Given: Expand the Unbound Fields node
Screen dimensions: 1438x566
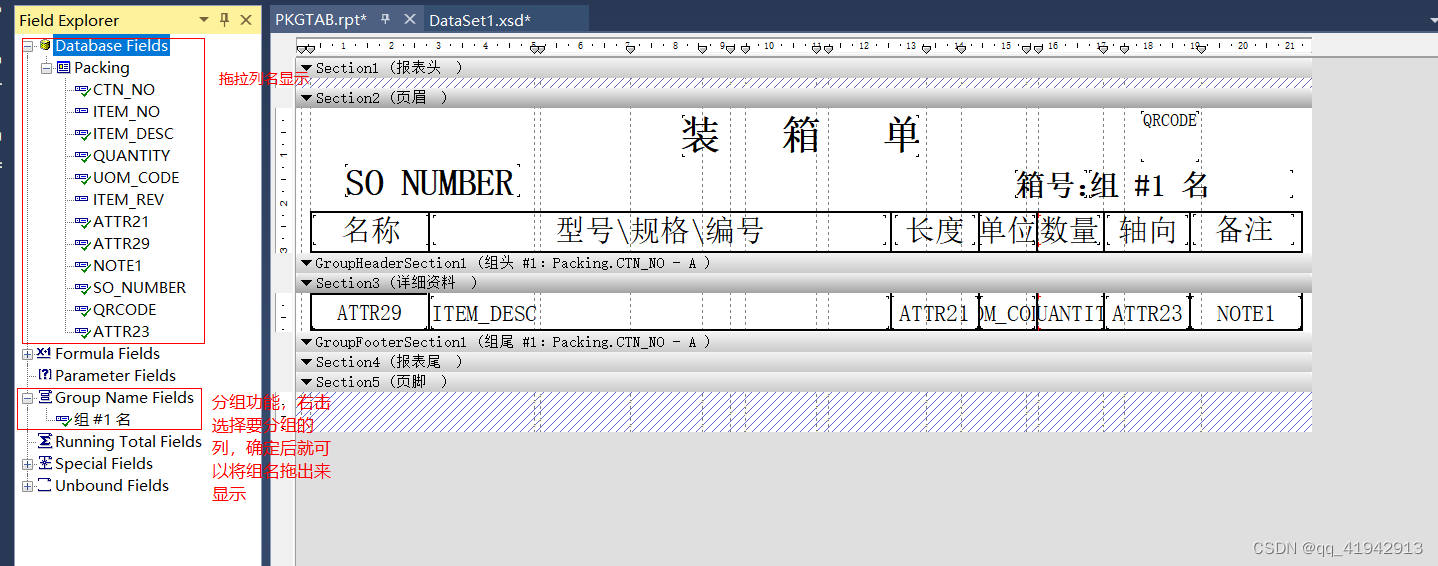Looking at the screenshot, I should [27, 486].
